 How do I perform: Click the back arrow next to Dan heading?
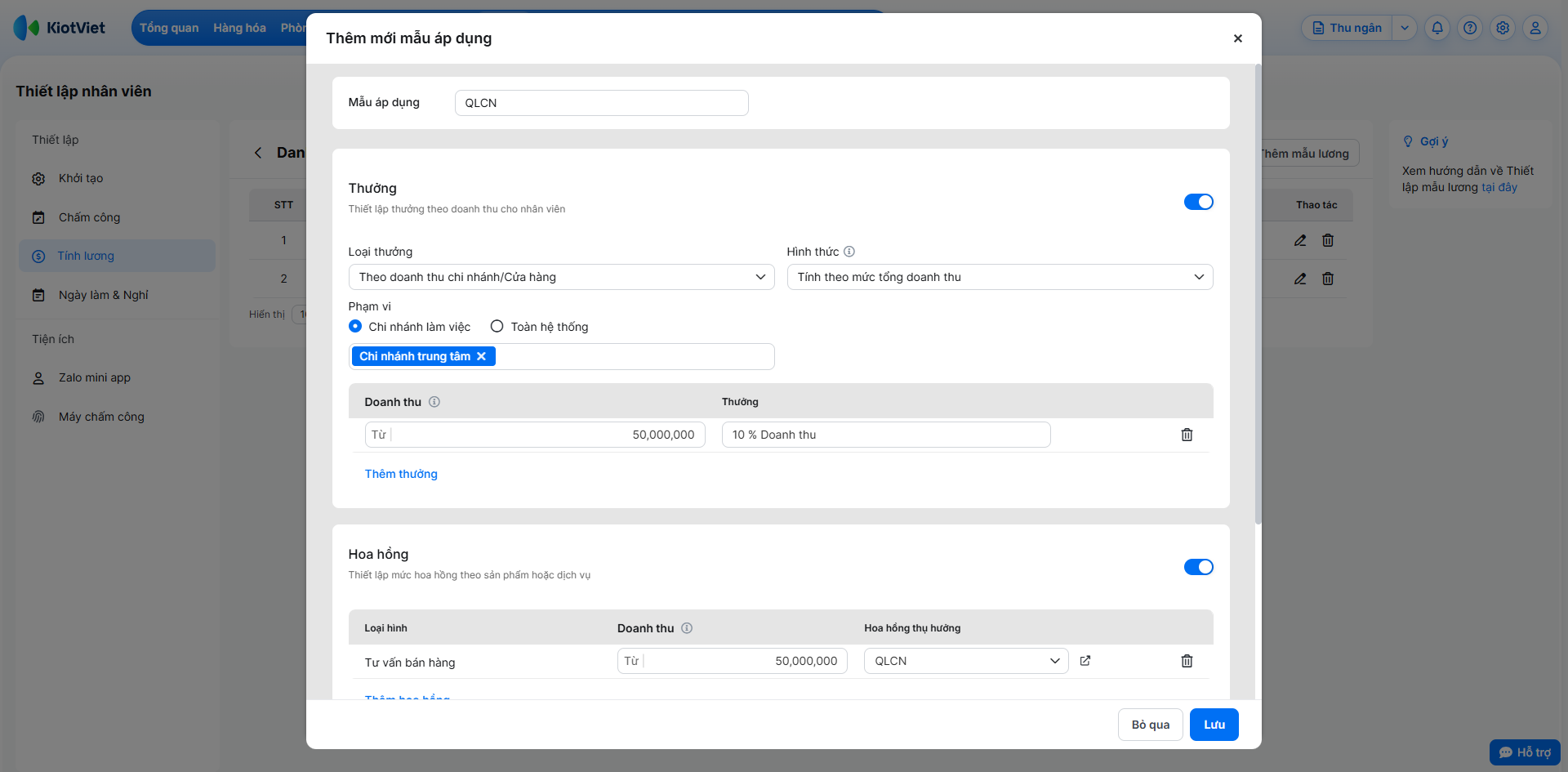[258, 153]
